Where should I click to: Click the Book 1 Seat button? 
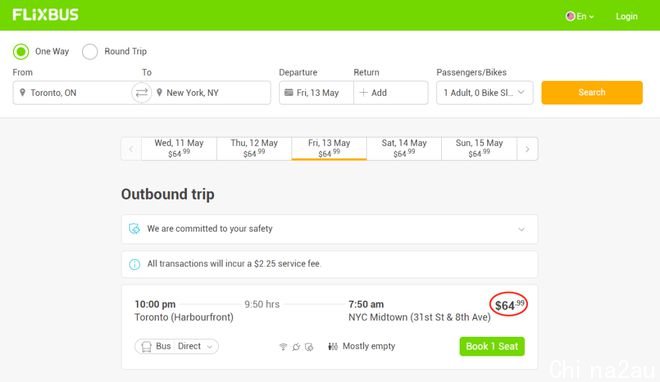(x=492, y=346)
